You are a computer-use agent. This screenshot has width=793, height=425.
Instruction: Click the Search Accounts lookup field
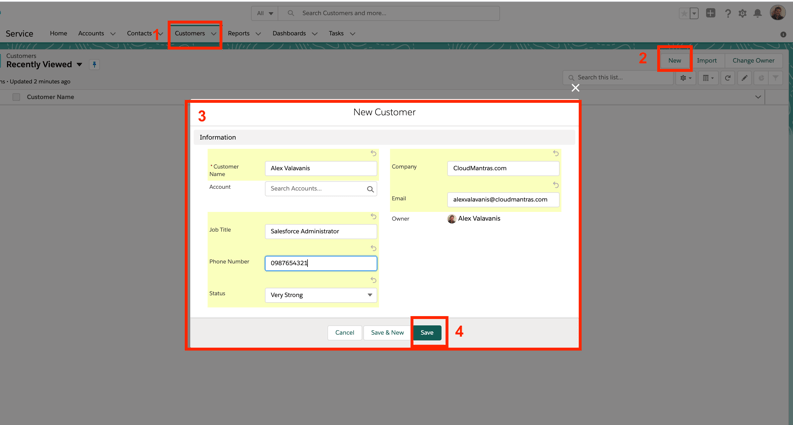316,189
